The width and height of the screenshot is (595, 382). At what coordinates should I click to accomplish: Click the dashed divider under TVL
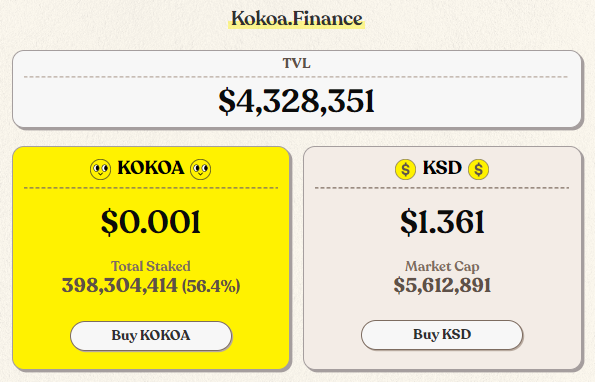click(x=296, y=77)
